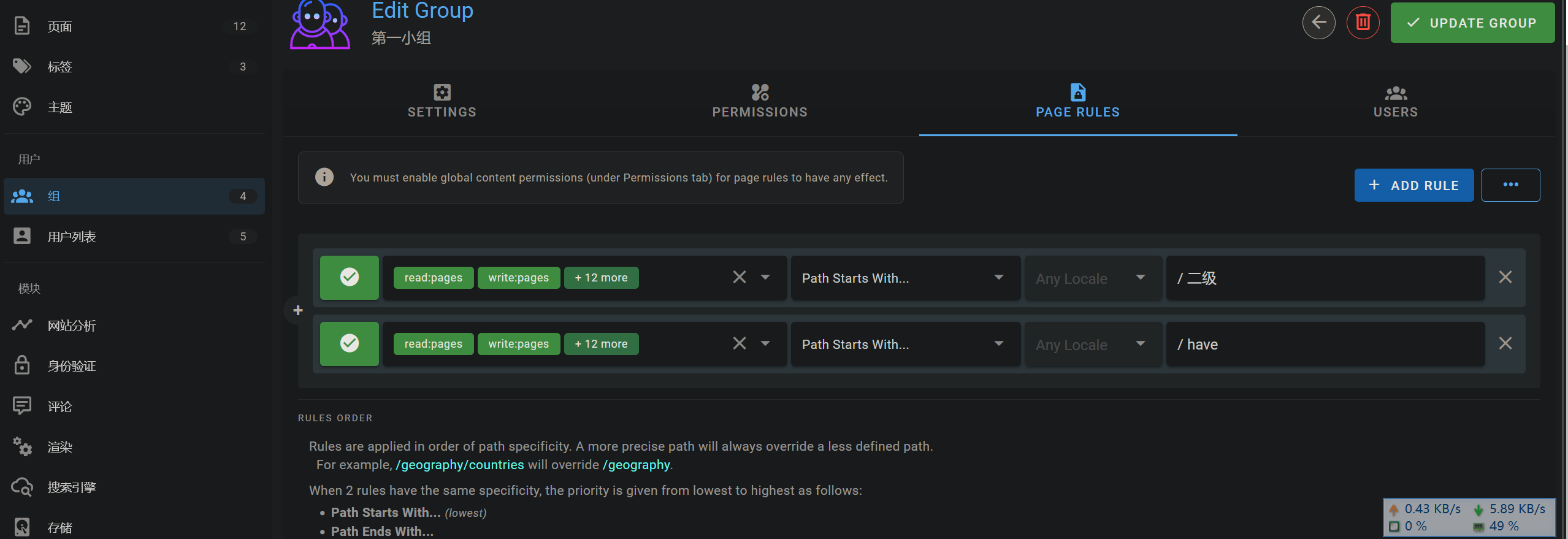Open 搜索引擎 (search engine) in the sidebar

point(71,487)
